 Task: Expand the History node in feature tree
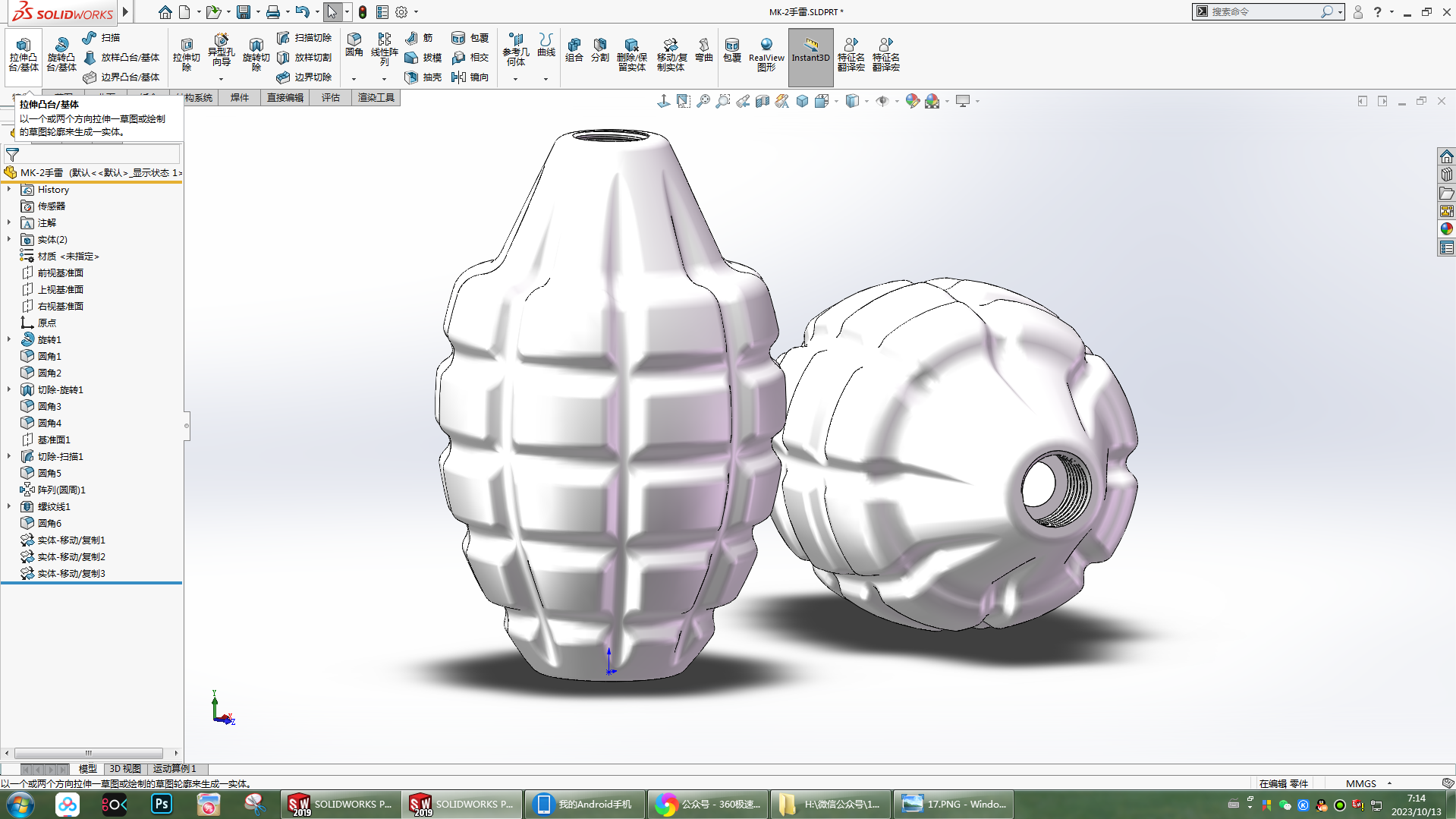click(9, 189)
